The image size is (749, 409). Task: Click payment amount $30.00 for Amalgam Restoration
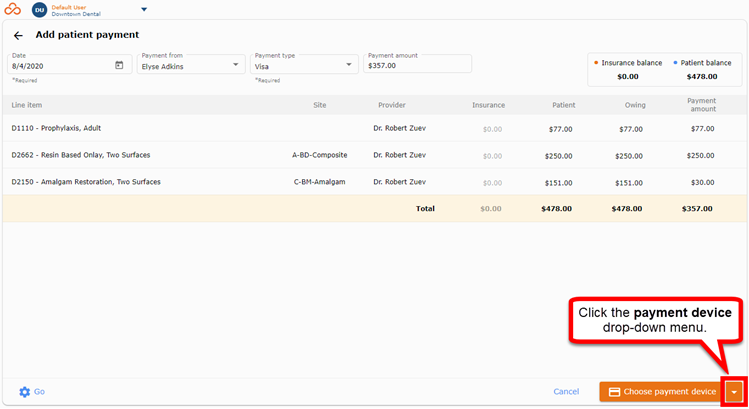702,183
